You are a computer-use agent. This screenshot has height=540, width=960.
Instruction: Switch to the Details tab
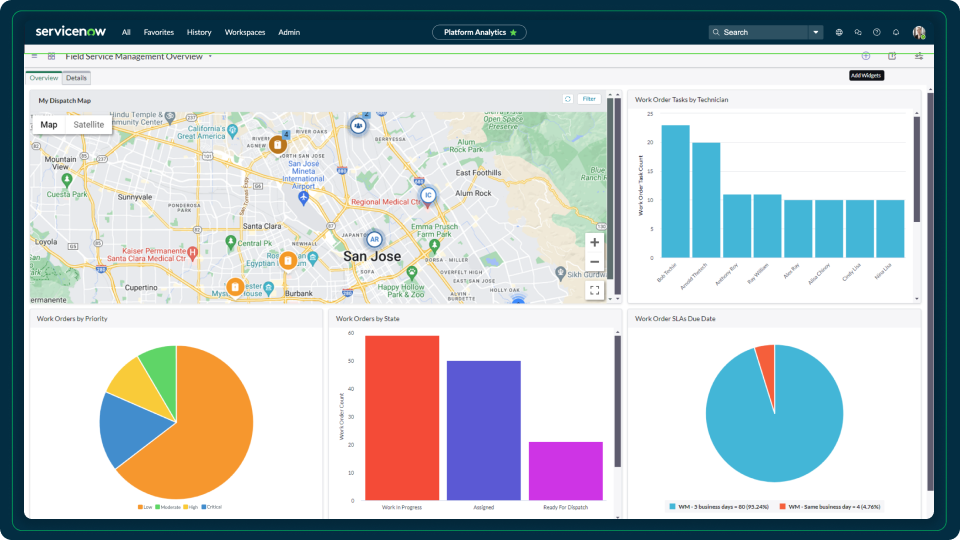pos(77,78)
